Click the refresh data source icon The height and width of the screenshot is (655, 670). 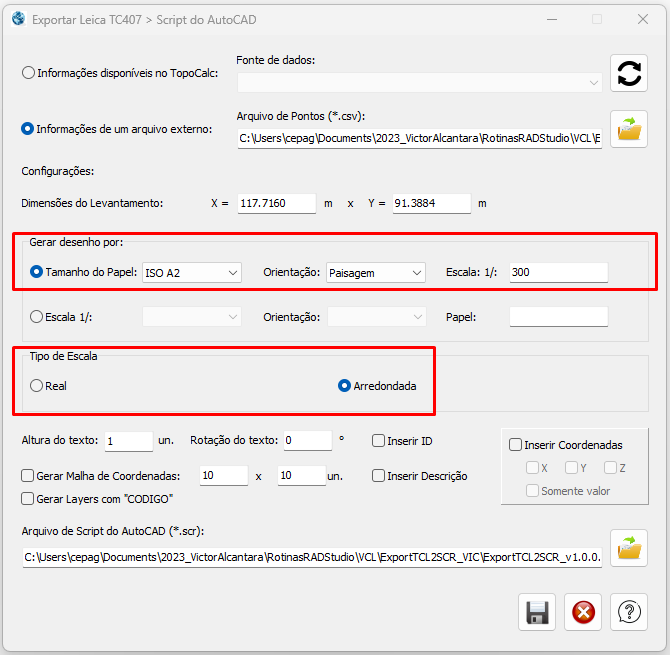coord(628,73)
